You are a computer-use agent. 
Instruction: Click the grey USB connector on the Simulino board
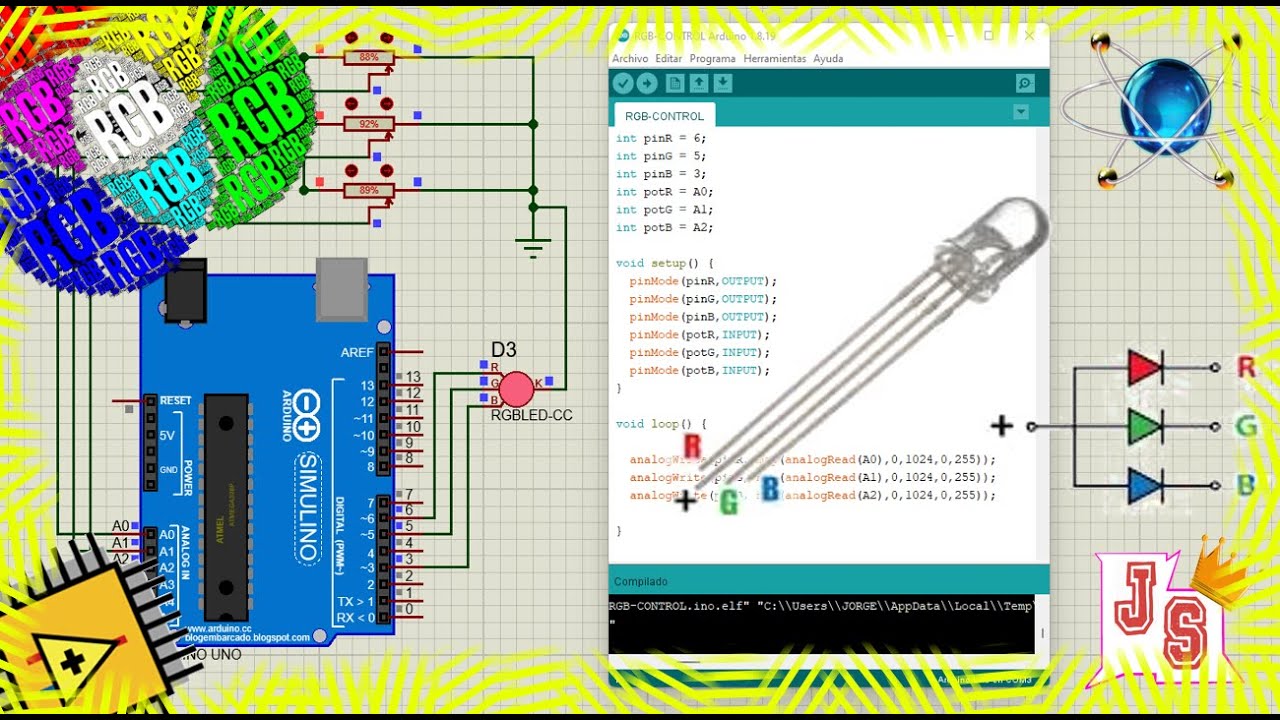(342, 289)
